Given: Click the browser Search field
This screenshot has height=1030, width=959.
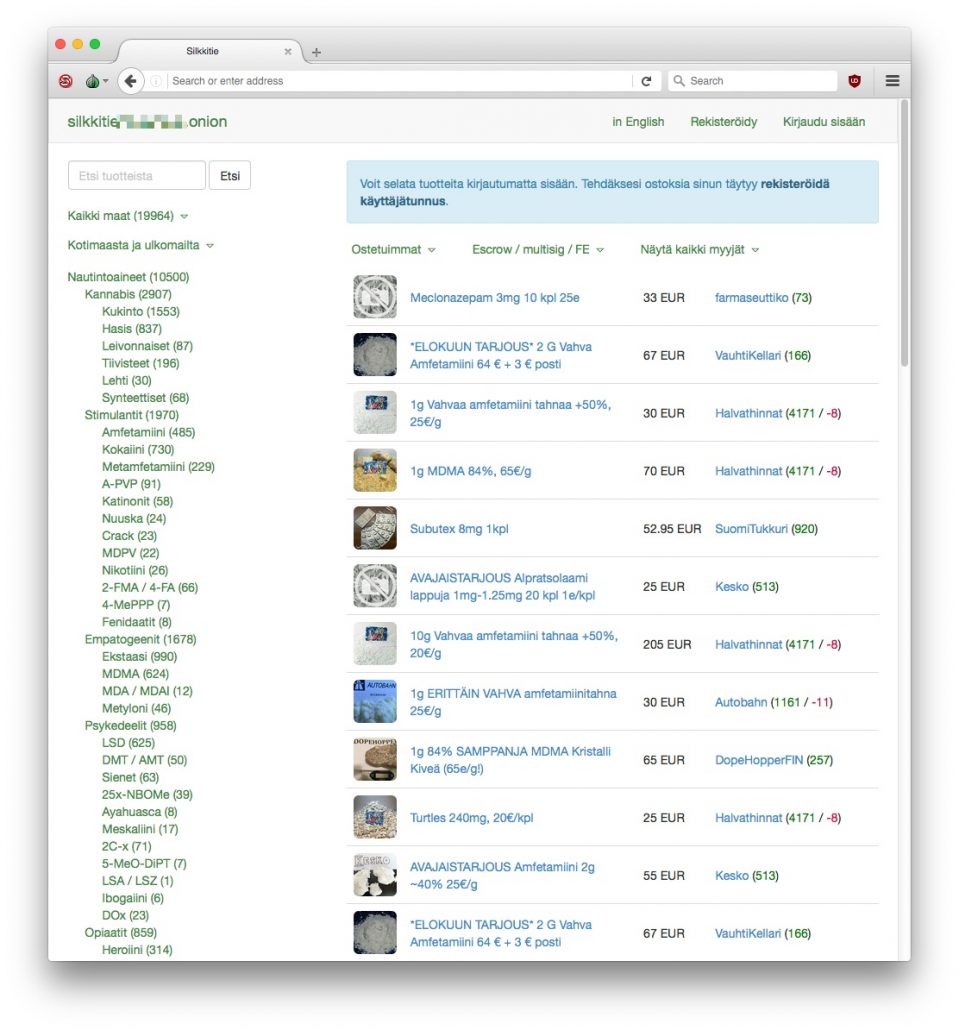Looking at the screenshot, I should point(752,81).
